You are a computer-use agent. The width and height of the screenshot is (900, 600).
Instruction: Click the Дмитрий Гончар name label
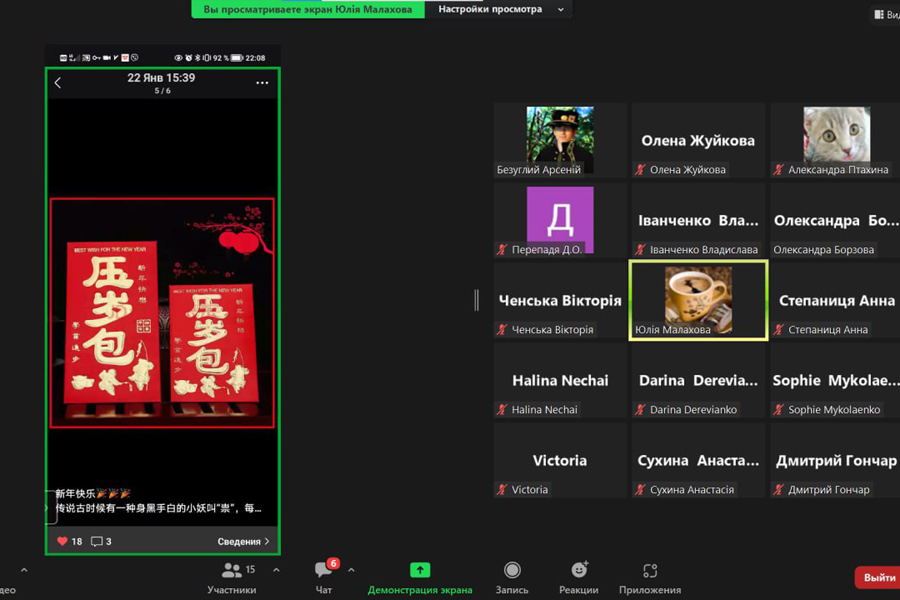829,489
